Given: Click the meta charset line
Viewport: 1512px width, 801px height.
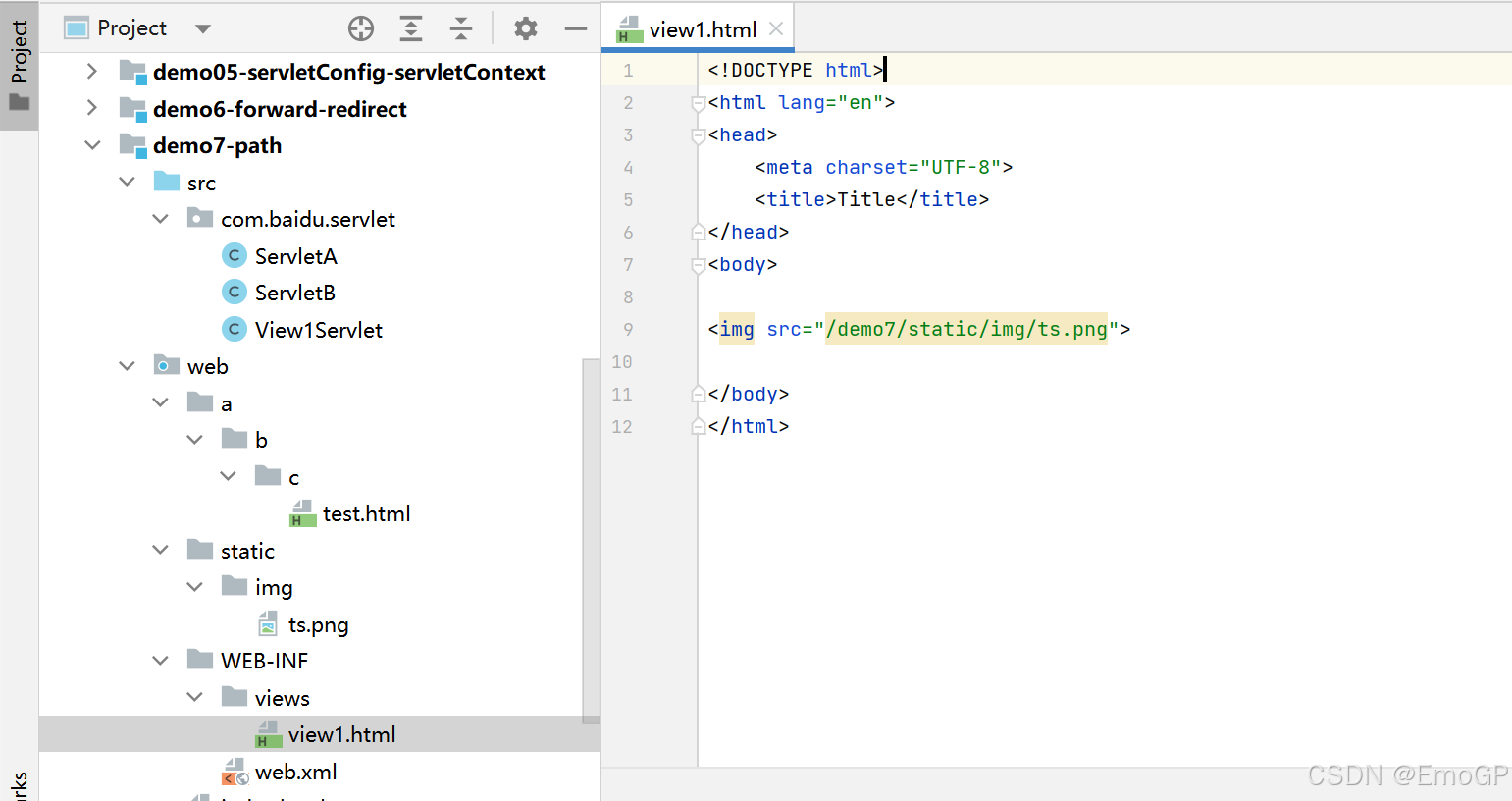Looking at the screenshot, I should (884, 167).
